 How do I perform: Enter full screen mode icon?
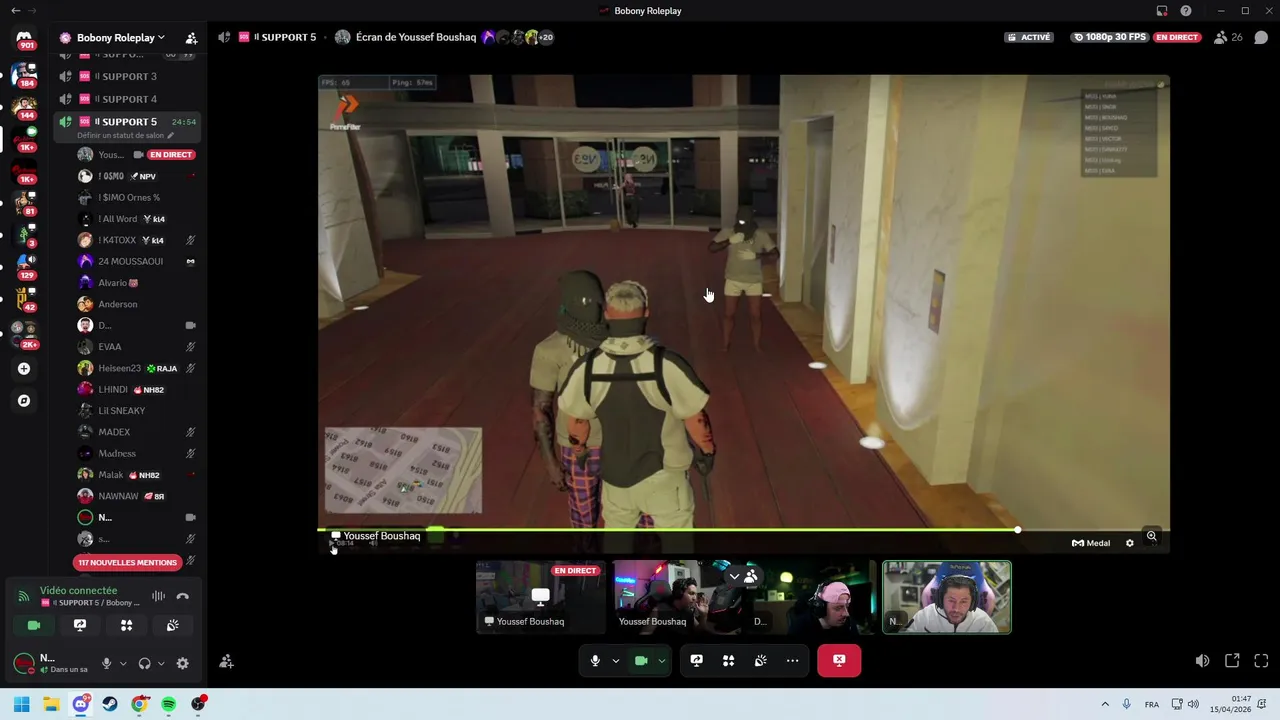(1261, 661)
